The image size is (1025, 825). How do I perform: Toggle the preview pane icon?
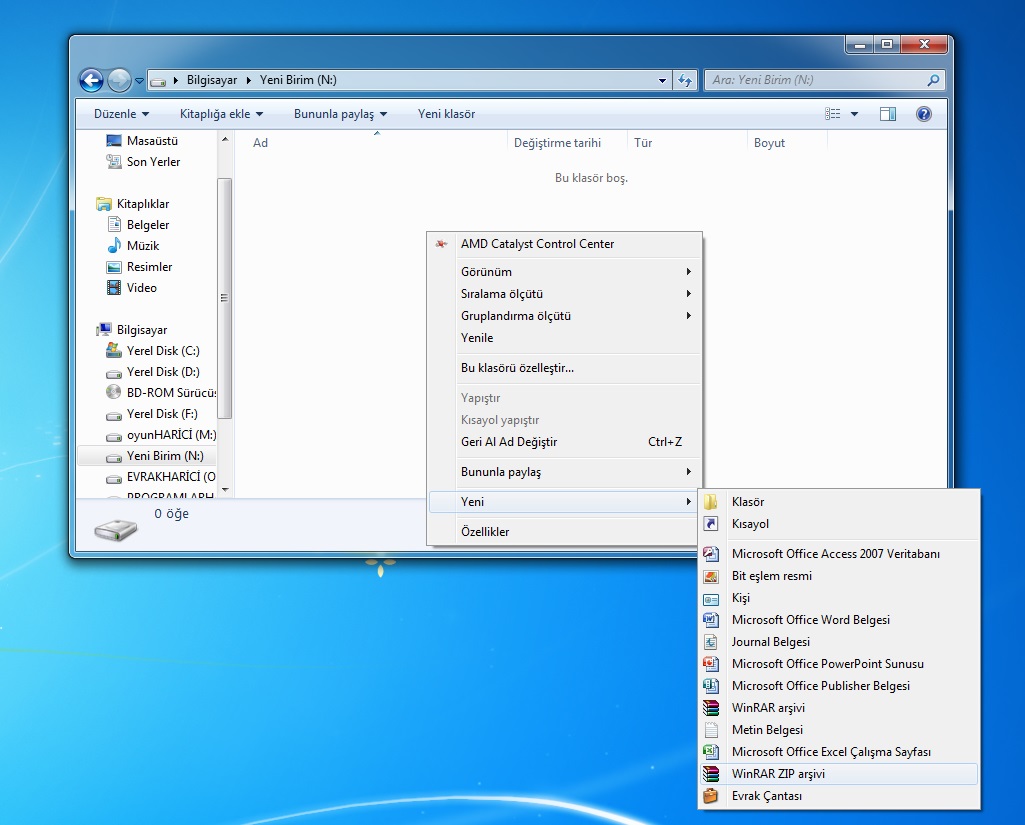click(888, 114)
